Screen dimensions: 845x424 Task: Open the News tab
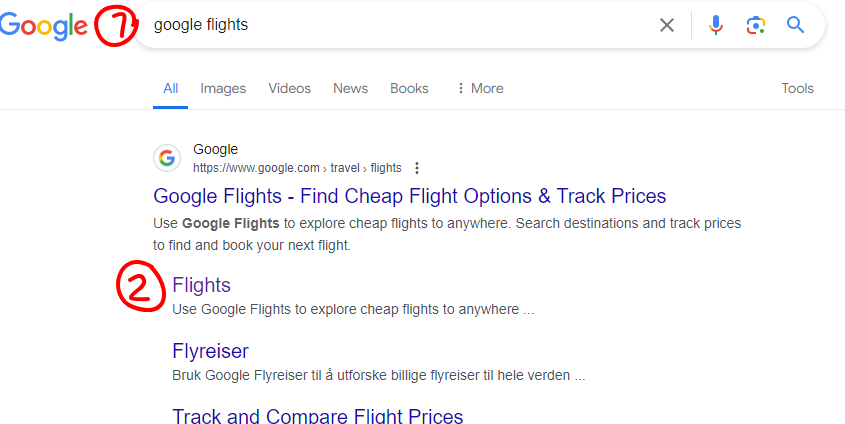[350, 88]
